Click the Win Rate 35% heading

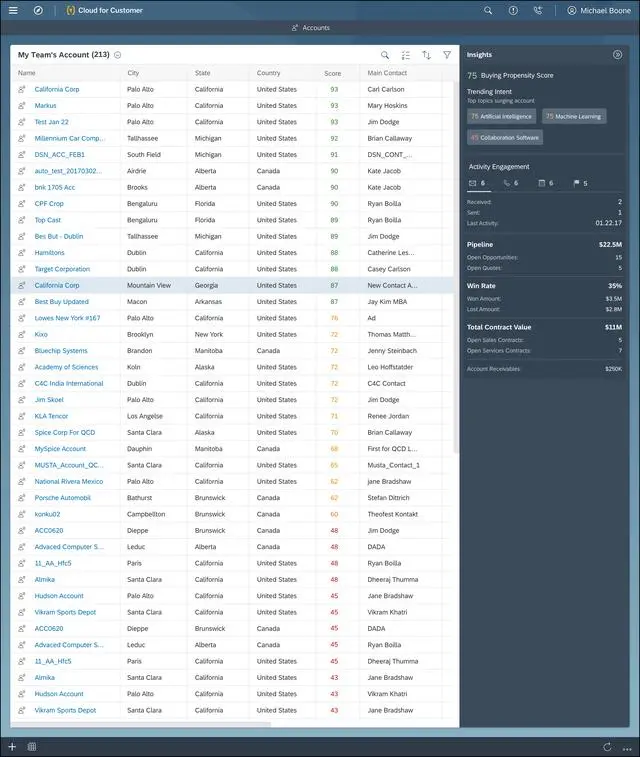pos(544,286)
